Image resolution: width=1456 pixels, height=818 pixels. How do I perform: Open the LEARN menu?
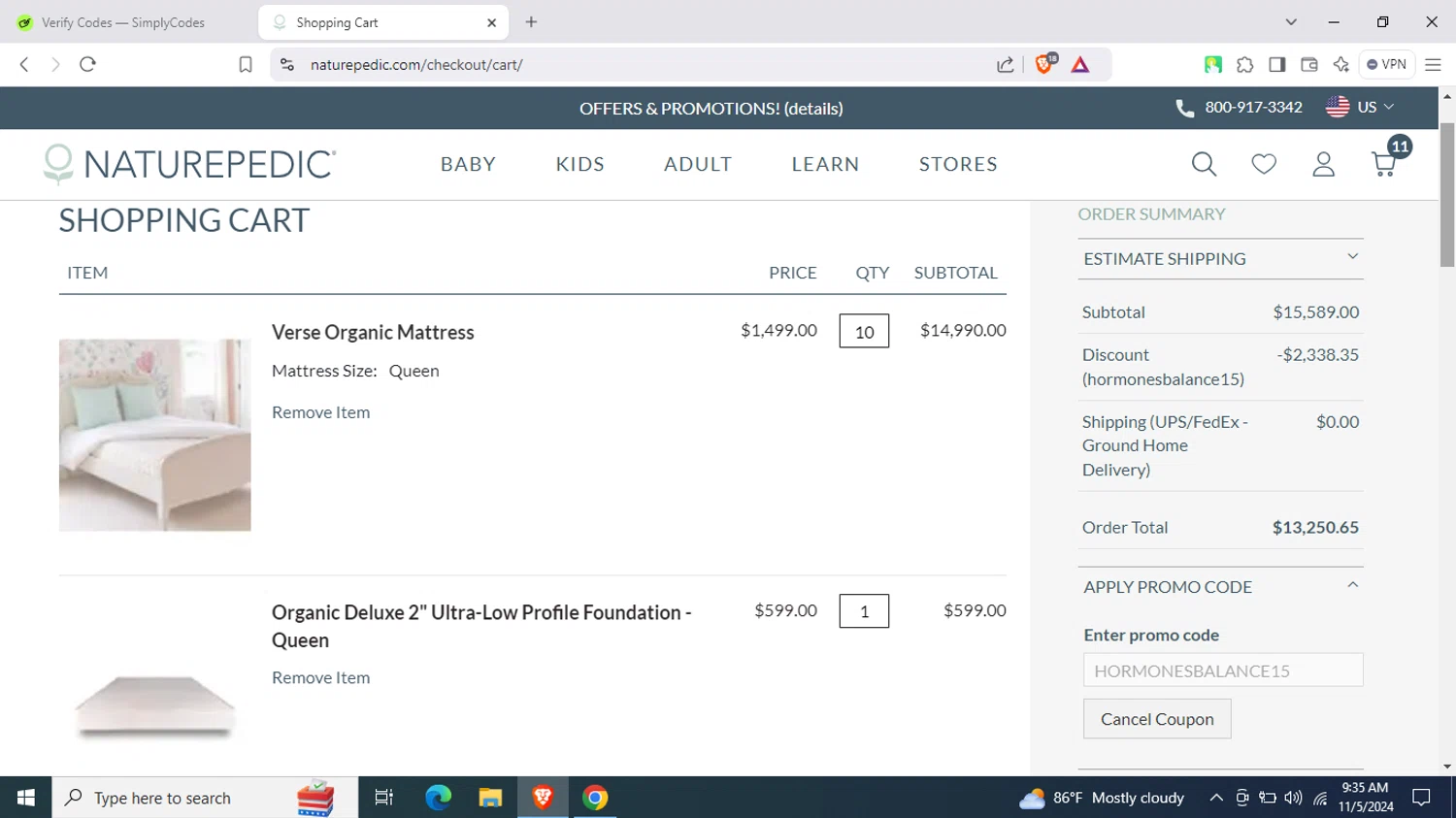pyautogui.click(x=825, y=164)
